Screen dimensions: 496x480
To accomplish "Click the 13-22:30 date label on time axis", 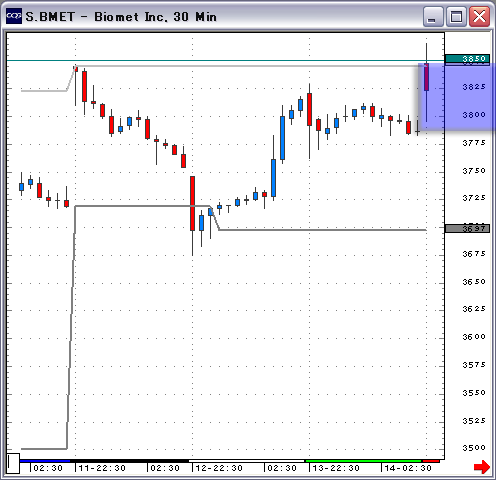I will pos(336,468).
